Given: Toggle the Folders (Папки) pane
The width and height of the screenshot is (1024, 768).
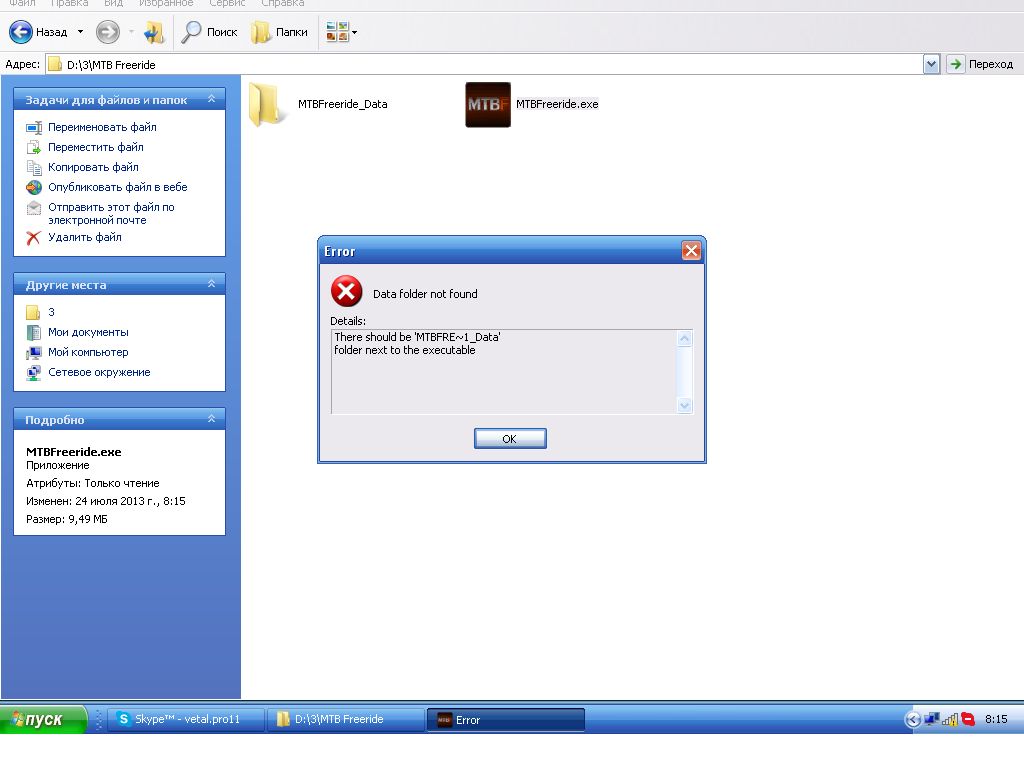Looking at the screenshot, I should tap(280, 31).
